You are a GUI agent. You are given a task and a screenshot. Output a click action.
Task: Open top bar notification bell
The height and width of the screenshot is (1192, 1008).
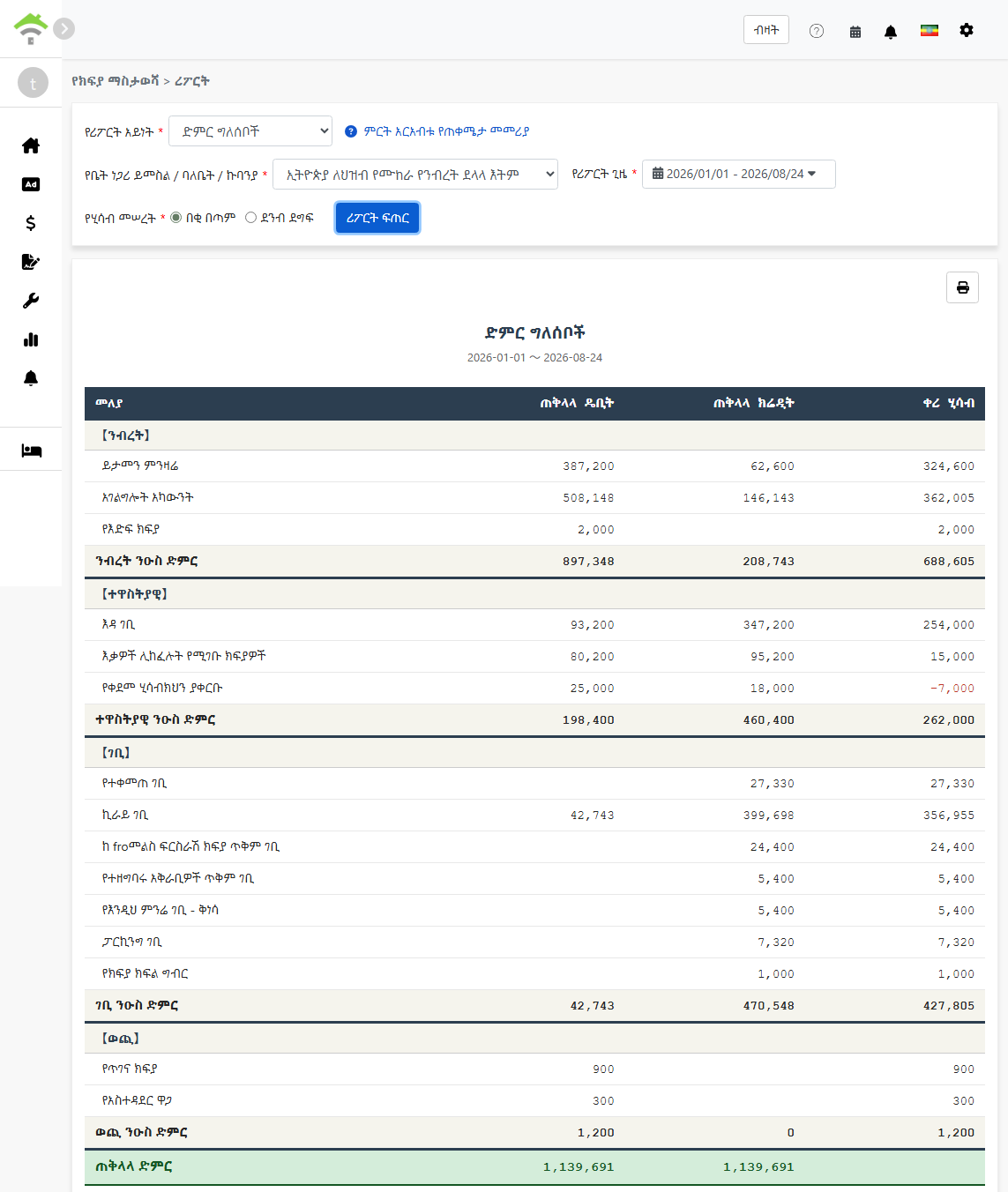point(891,32)
